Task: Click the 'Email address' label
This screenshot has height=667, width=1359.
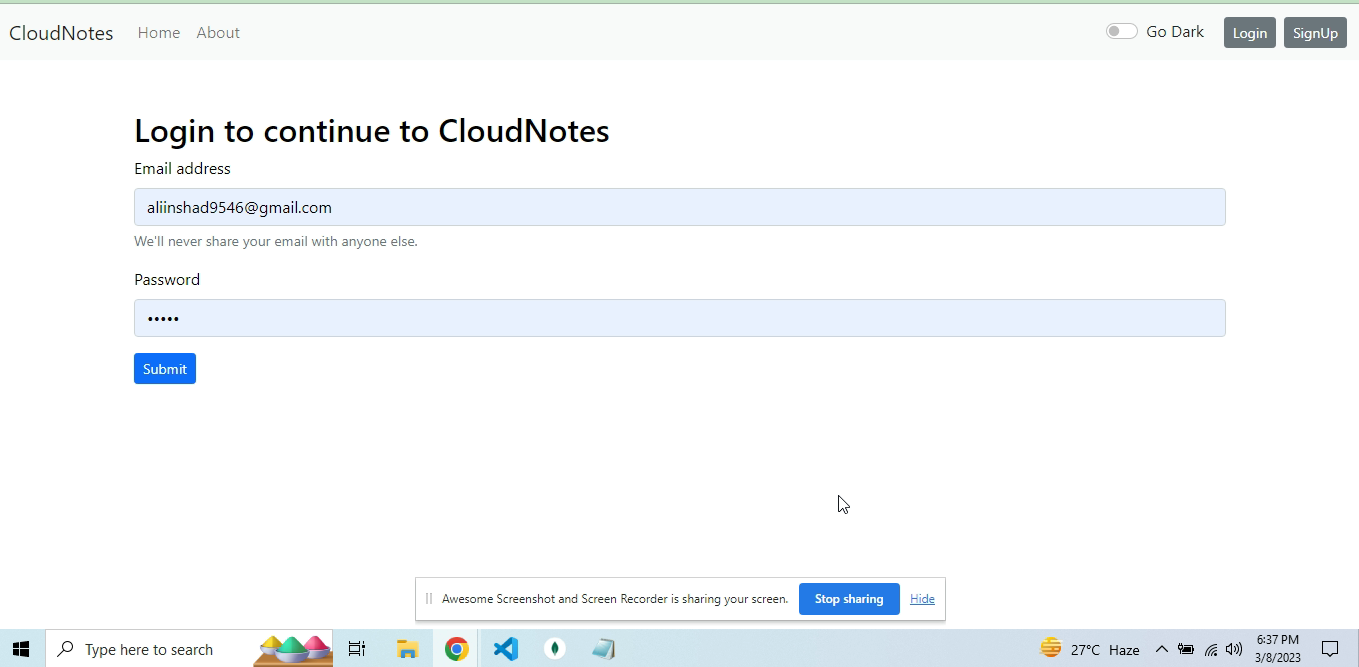Action: 182,169
